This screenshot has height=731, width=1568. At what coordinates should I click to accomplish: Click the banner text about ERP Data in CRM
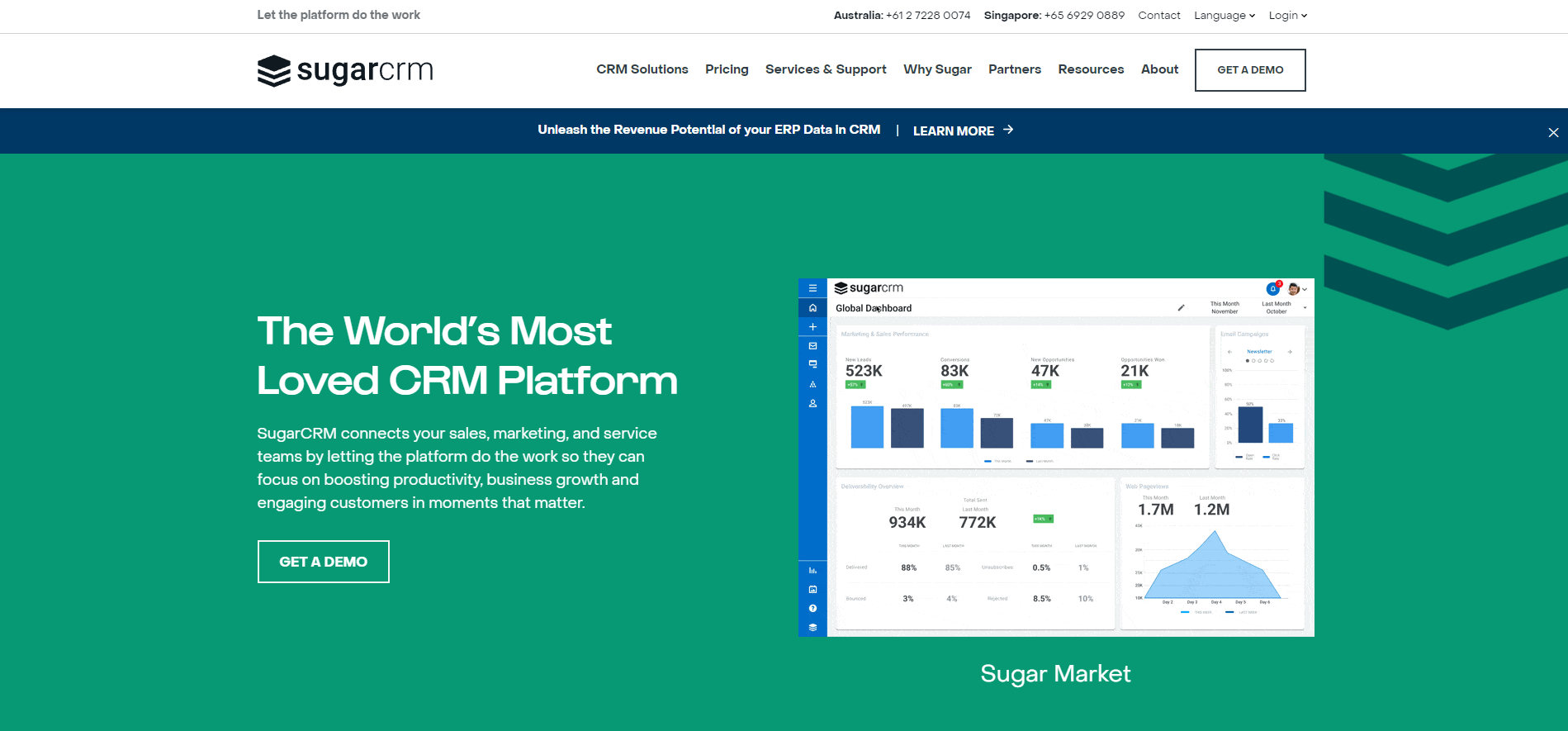click(709, 130)
